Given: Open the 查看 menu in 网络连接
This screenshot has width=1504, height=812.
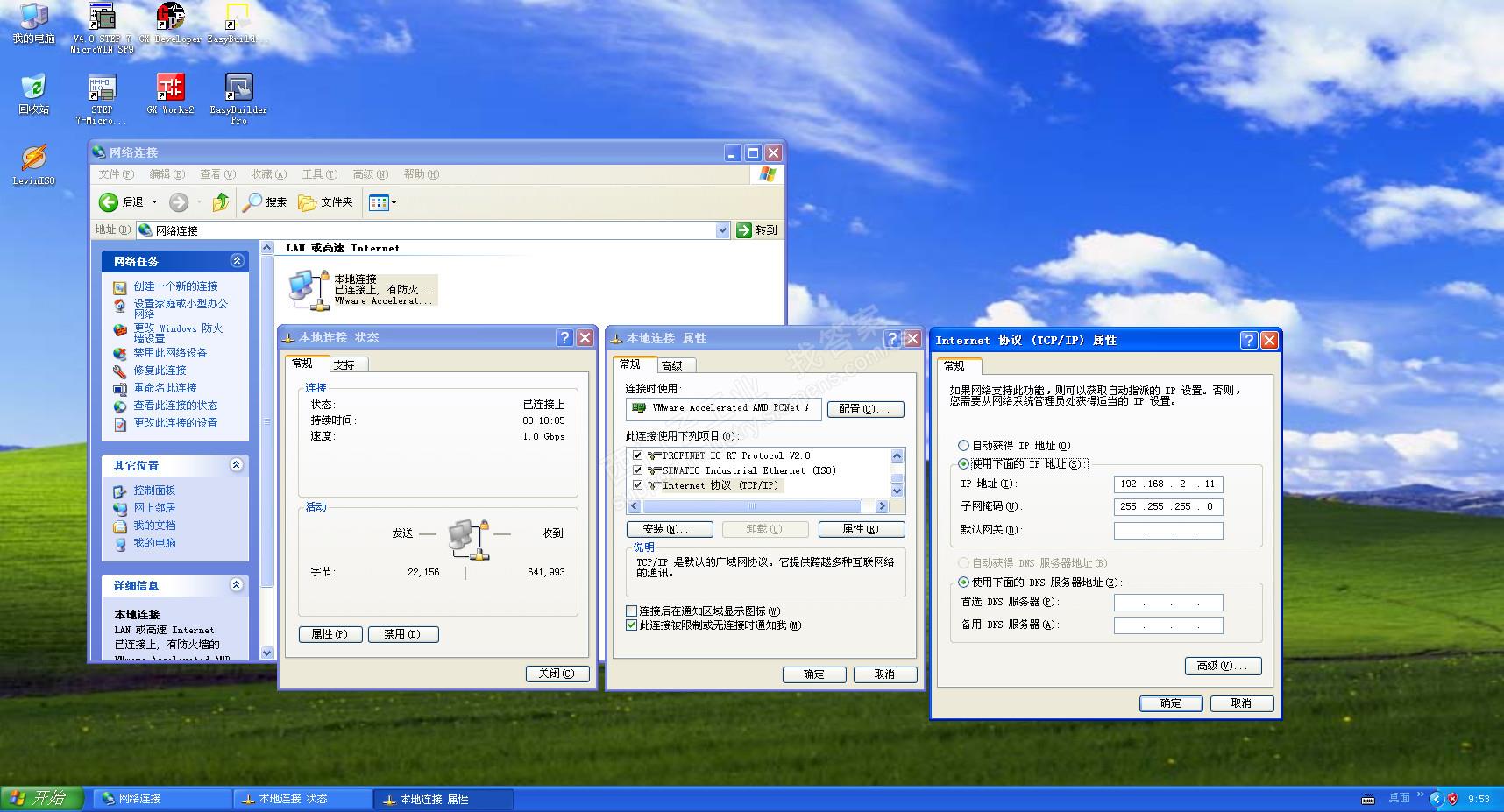Looking at the screenshot, I should coord(217,174).
